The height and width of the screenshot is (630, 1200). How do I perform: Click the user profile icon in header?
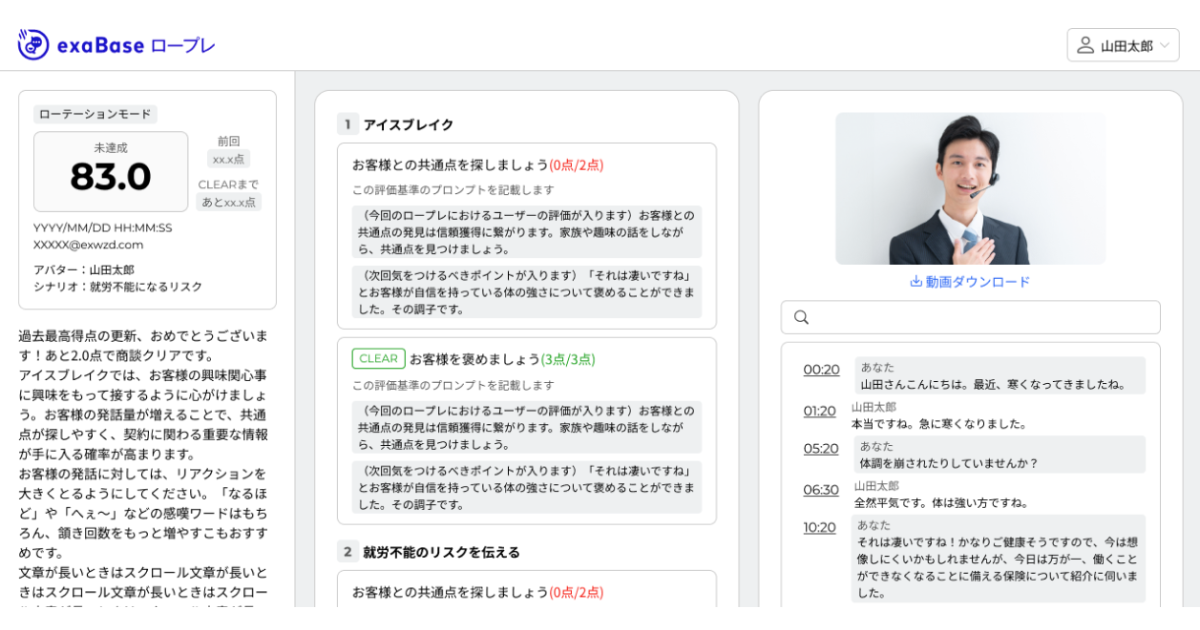point(1085,45)
